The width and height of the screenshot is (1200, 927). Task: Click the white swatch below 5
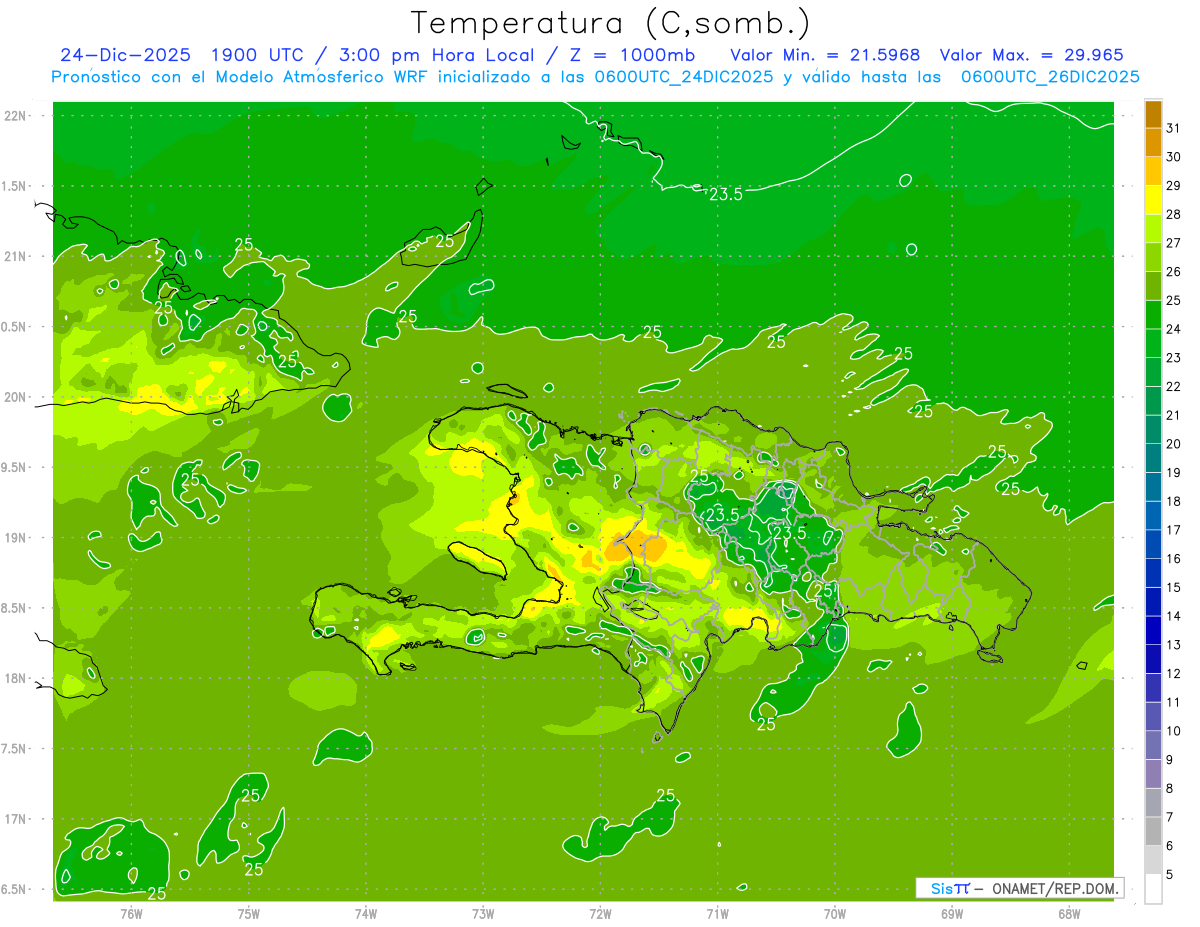tap(1153, 889)
